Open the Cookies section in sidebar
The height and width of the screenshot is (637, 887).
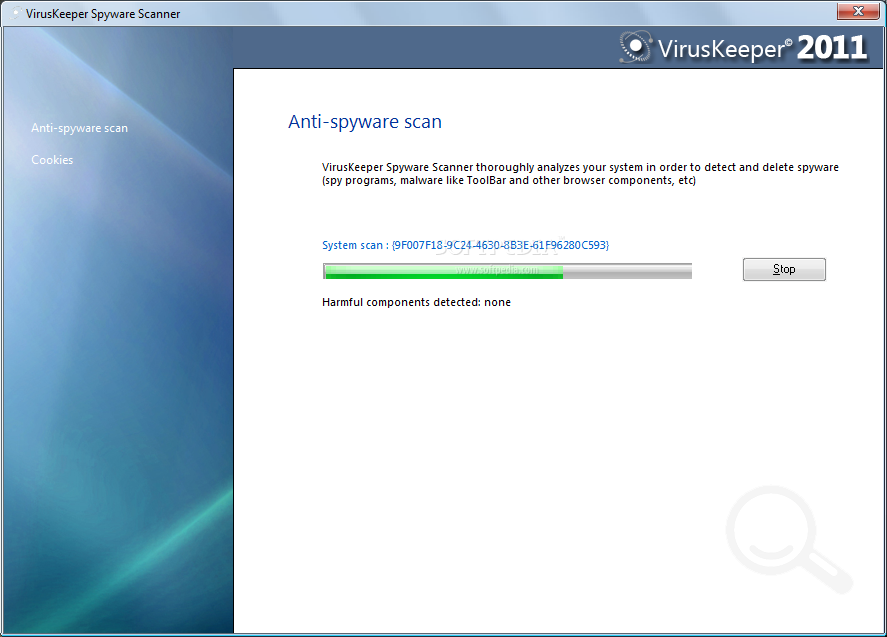click(x=52, y=160)
